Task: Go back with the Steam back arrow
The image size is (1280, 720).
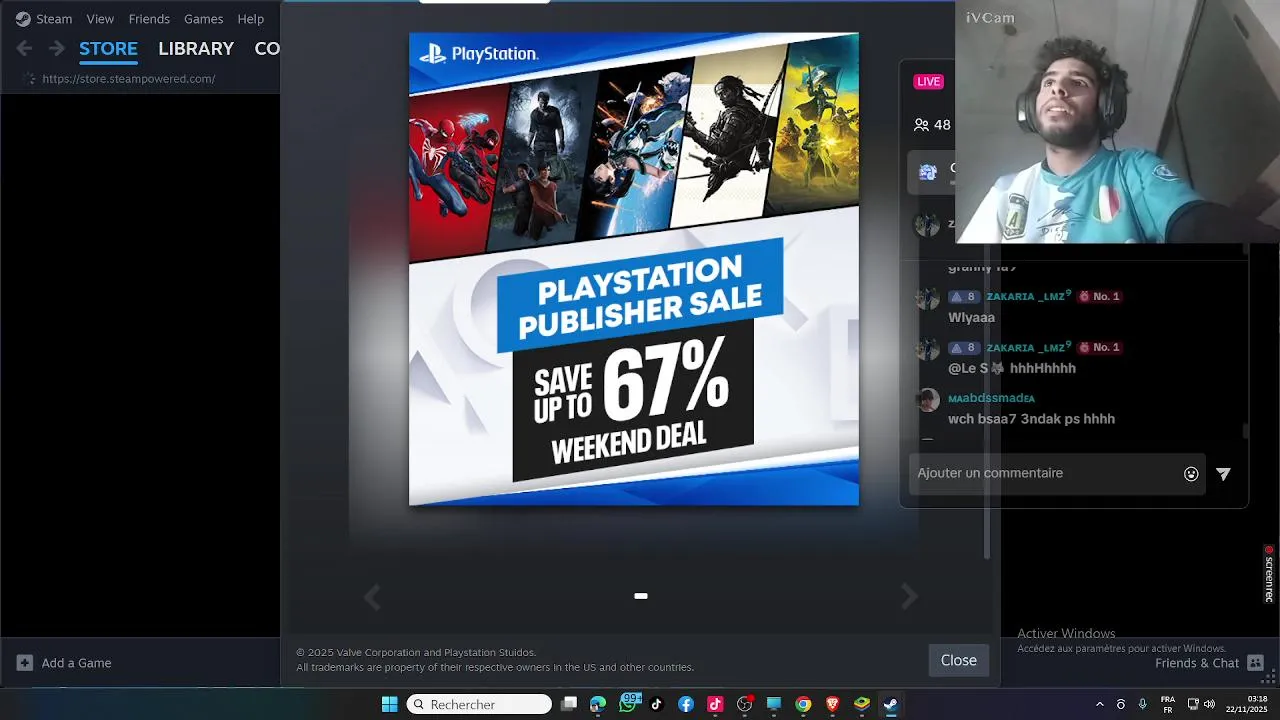Action: pos(25,48)
